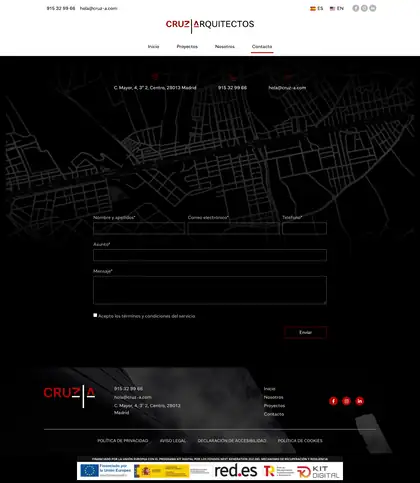Viewport: 420px width, 483px height.
Task: Click the Kit Digital logo in banner
Action: [x=318, y=472]
